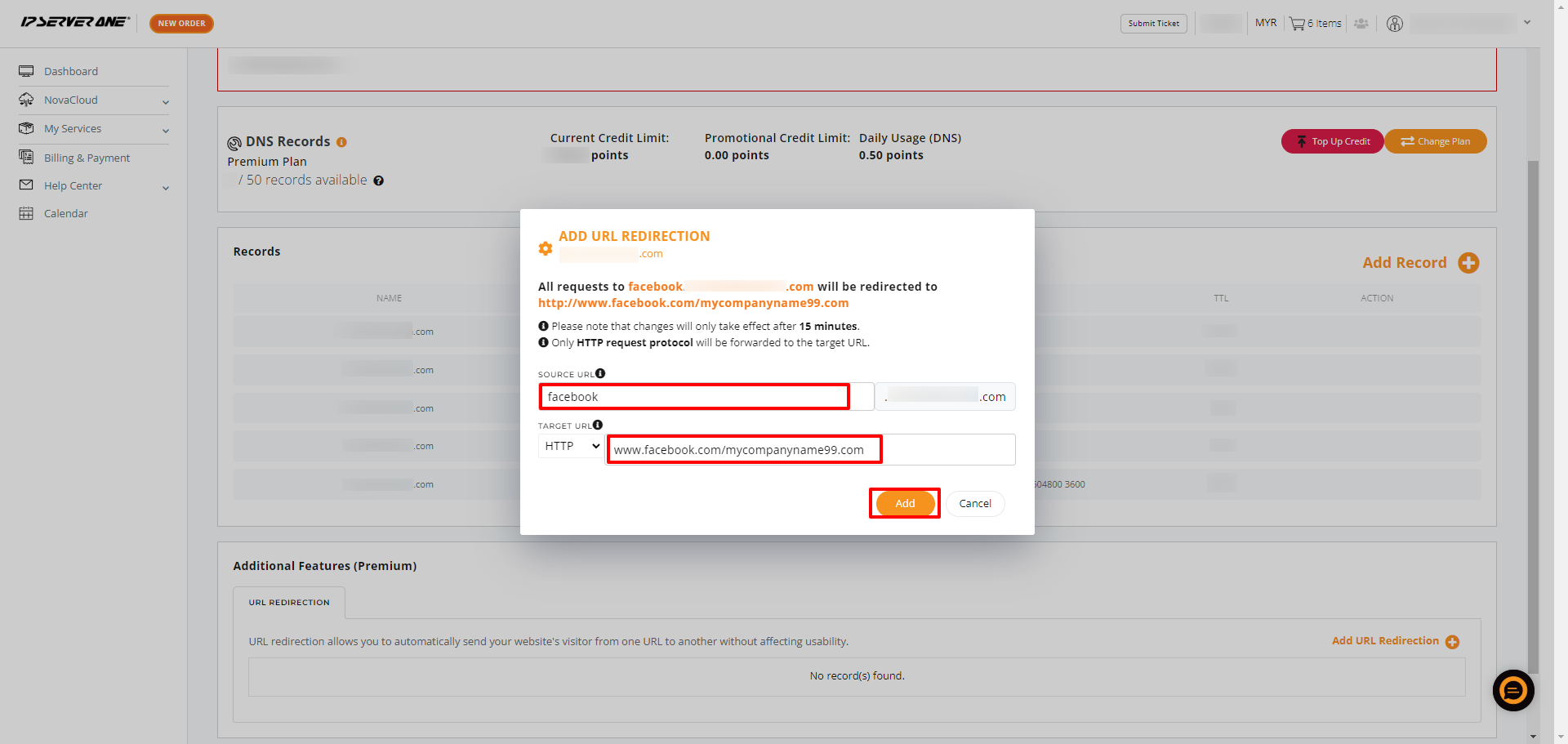
Task: Click the 15 minutes notice info icon
Action: tap(543, 326)
